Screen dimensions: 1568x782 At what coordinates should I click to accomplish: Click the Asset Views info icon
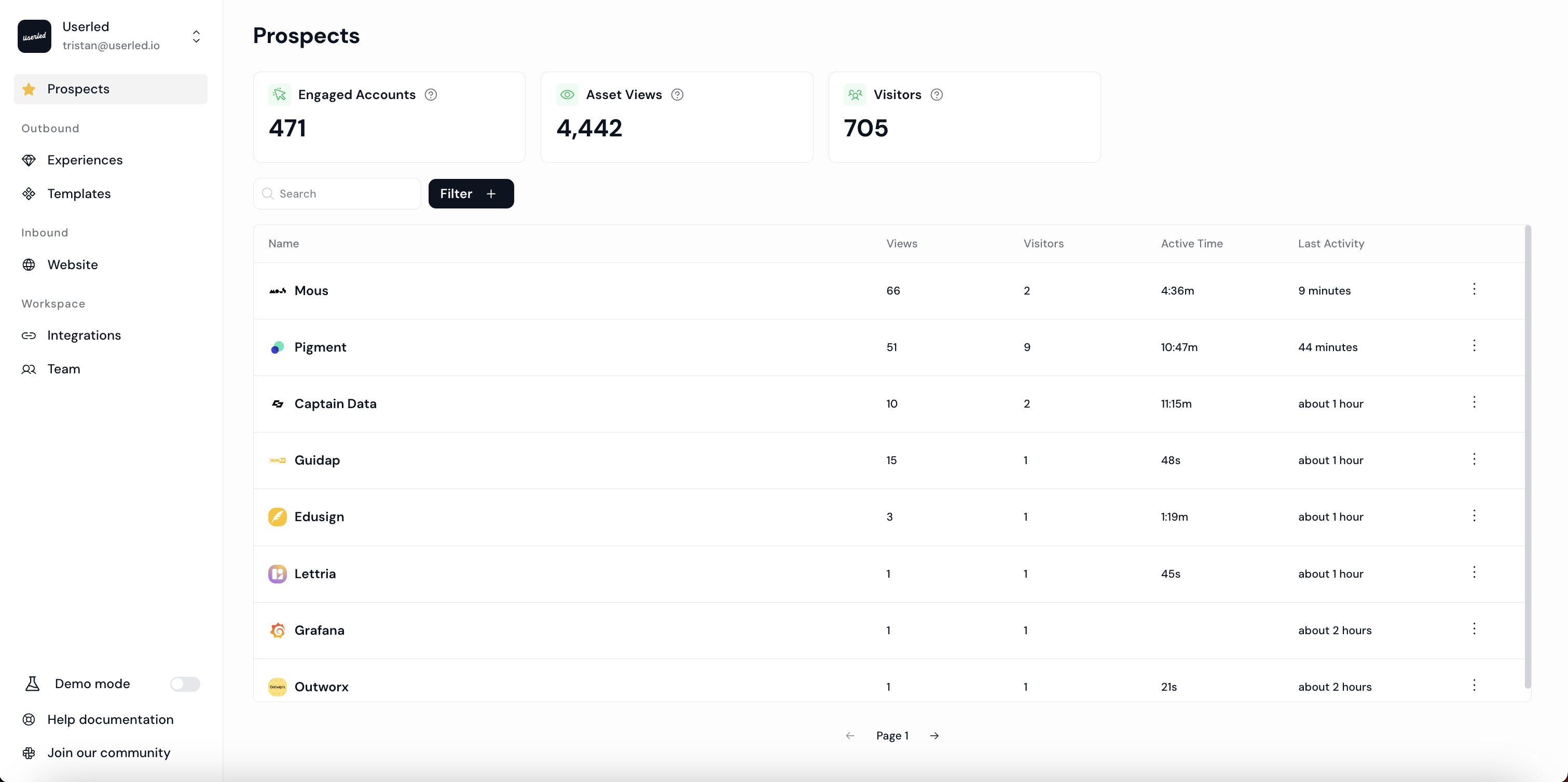(677, 95)
